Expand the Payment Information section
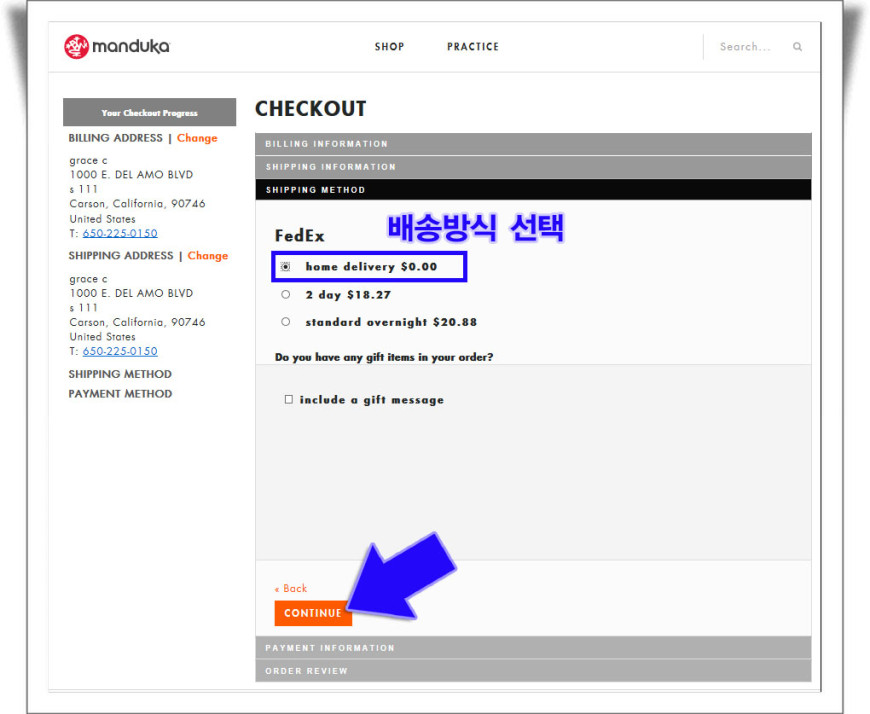This screenshot has height=714, width=870. point(533,648)
